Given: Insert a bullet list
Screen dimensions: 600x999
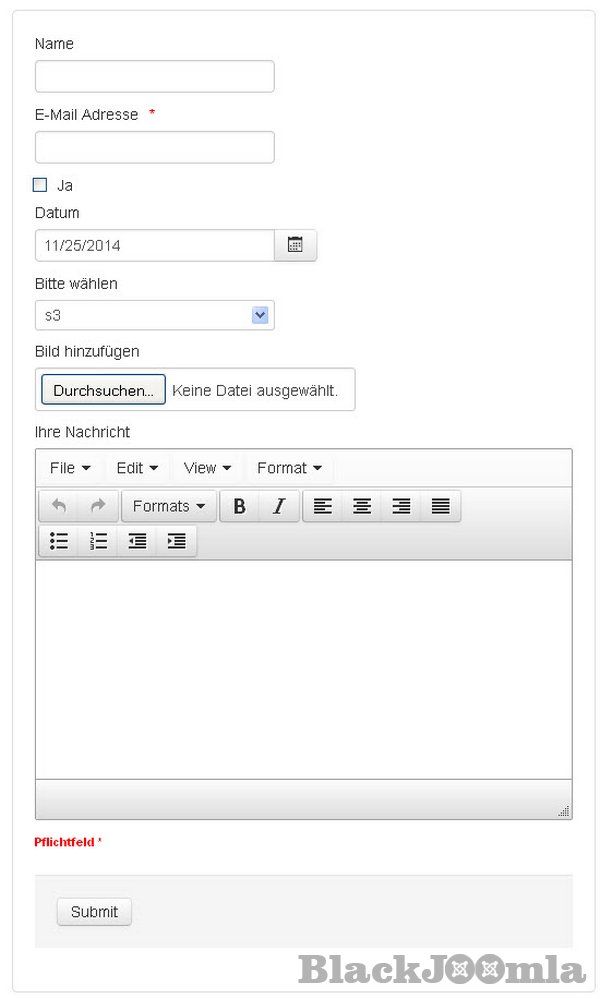Looking at the screenshot, I should pyautogui.click(x=59, y=541).
